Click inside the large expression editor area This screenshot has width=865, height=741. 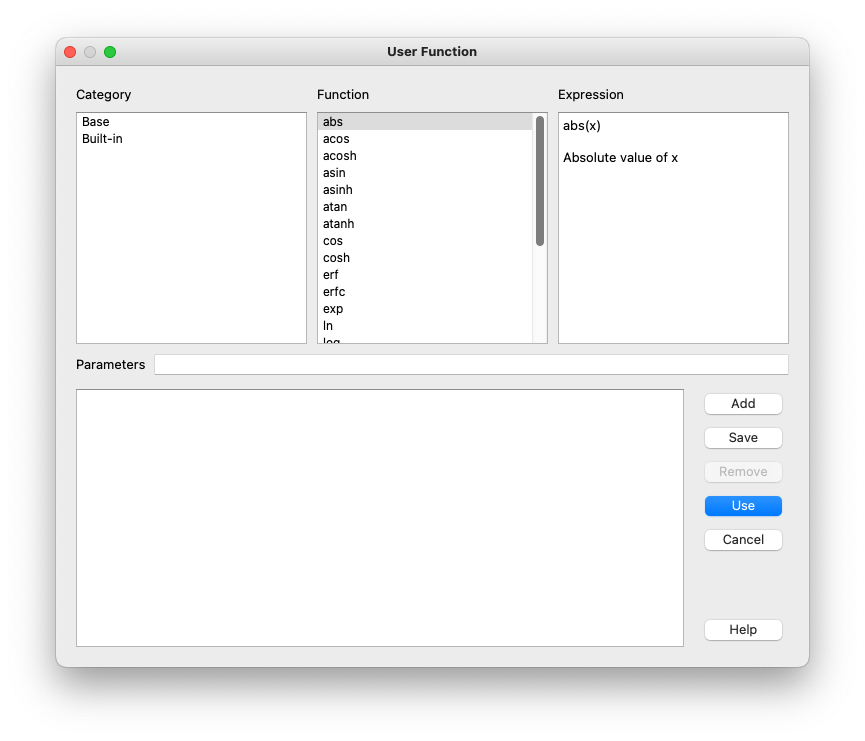pyautogui.click(x=380, y=517)
